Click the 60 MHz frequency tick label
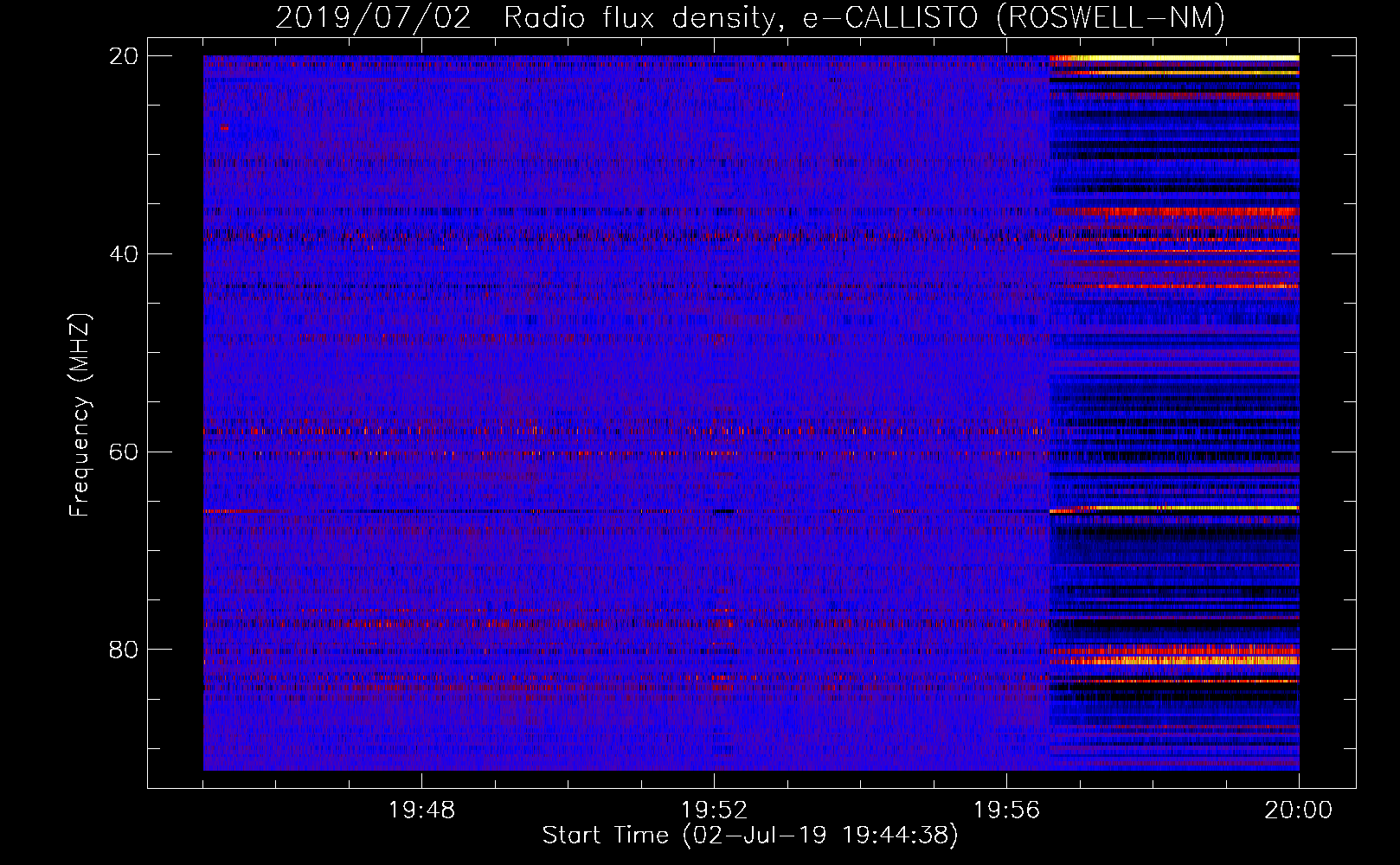The image size is (1400, 865). (x=124, y=452)
